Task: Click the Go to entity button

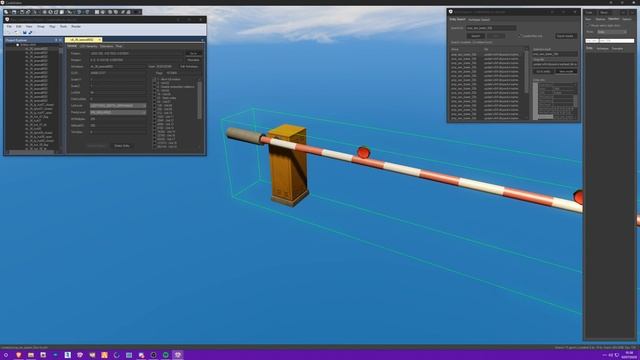Action: coord(544,71)
